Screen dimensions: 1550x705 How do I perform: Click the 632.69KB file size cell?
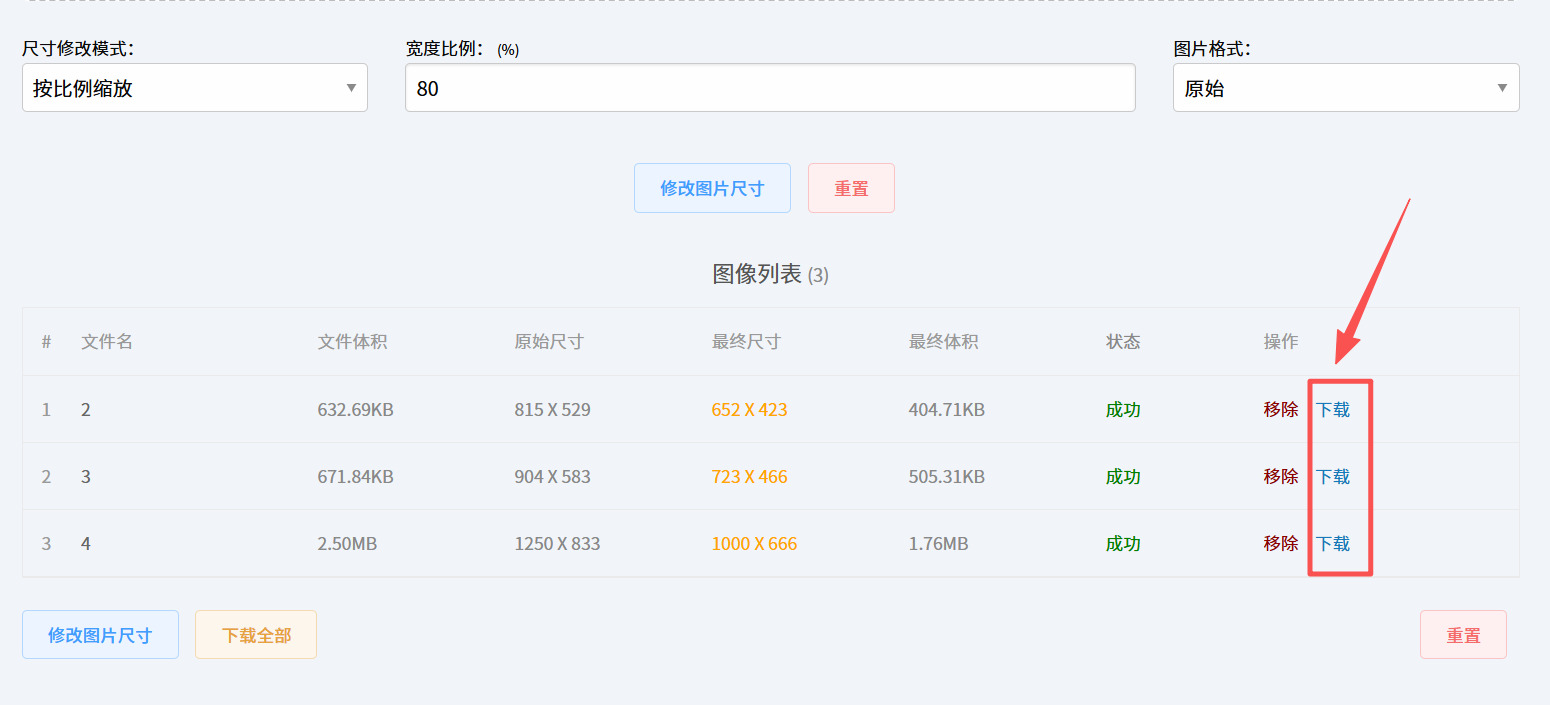click(x=355, y=409)
